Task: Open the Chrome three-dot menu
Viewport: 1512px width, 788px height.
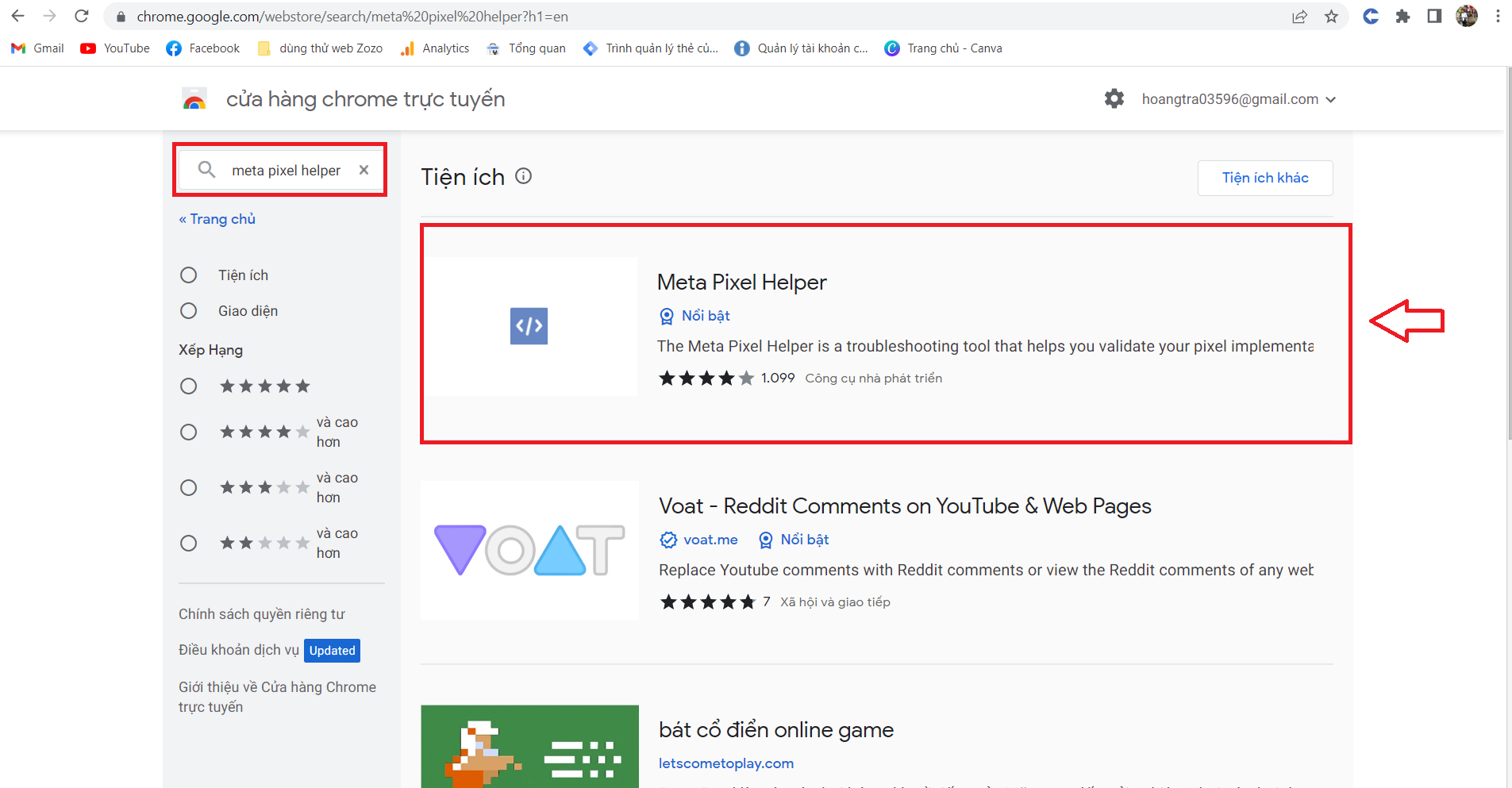Action: point(1498,16)
